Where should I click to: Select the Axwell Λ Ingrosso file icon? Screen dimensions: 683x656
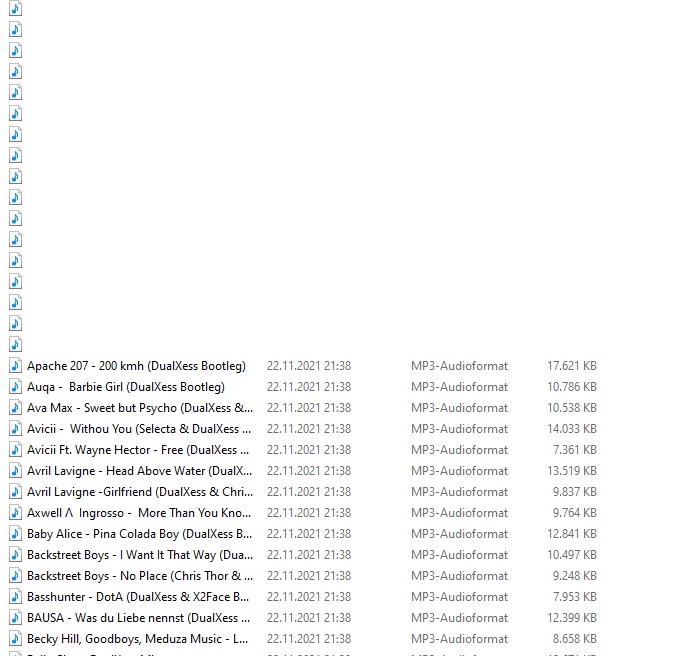15,512
